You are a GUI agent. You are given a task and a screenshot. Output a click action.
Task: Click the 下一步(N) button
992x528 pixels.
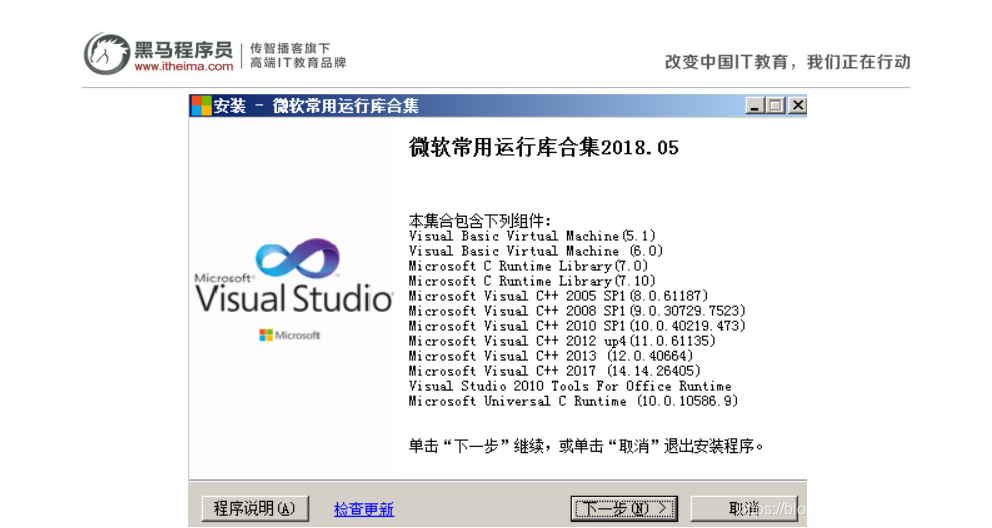(624, 508)
